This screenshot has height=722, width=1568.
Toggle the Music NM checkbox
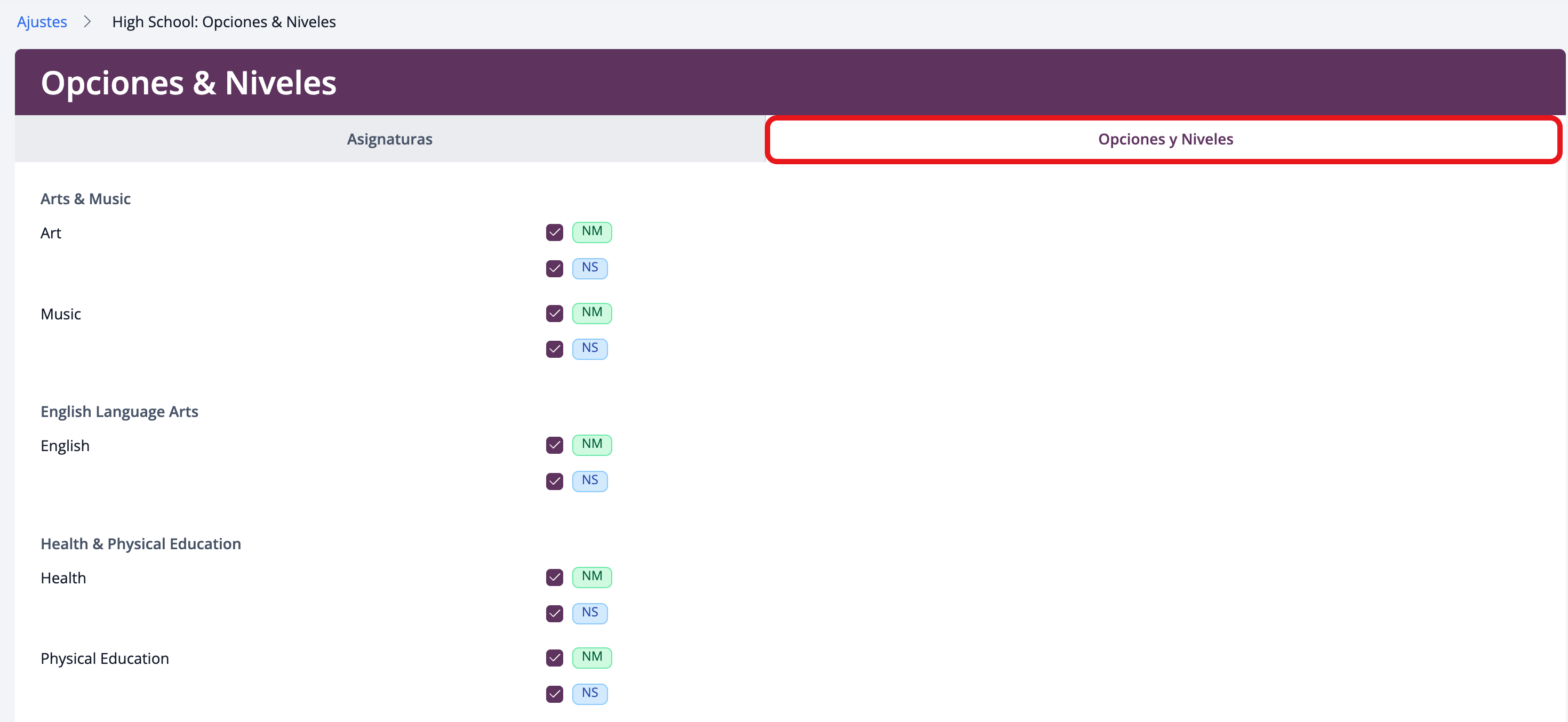click(554, 314)
